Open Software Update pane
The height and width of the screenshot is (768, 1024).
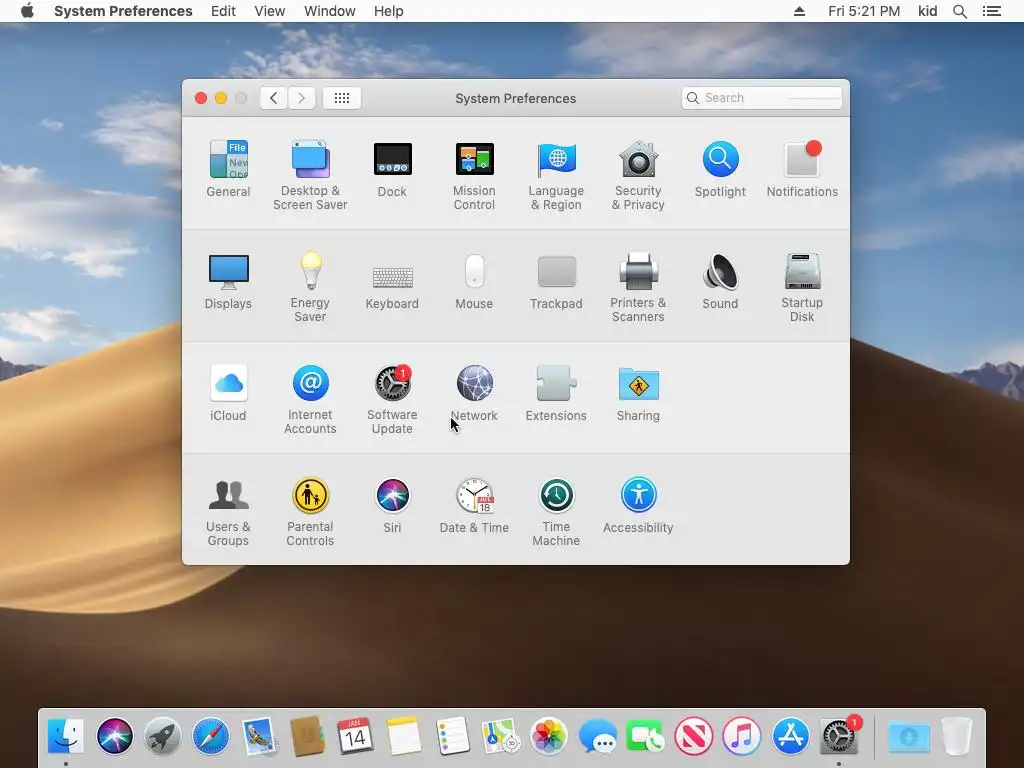(392, 400)
